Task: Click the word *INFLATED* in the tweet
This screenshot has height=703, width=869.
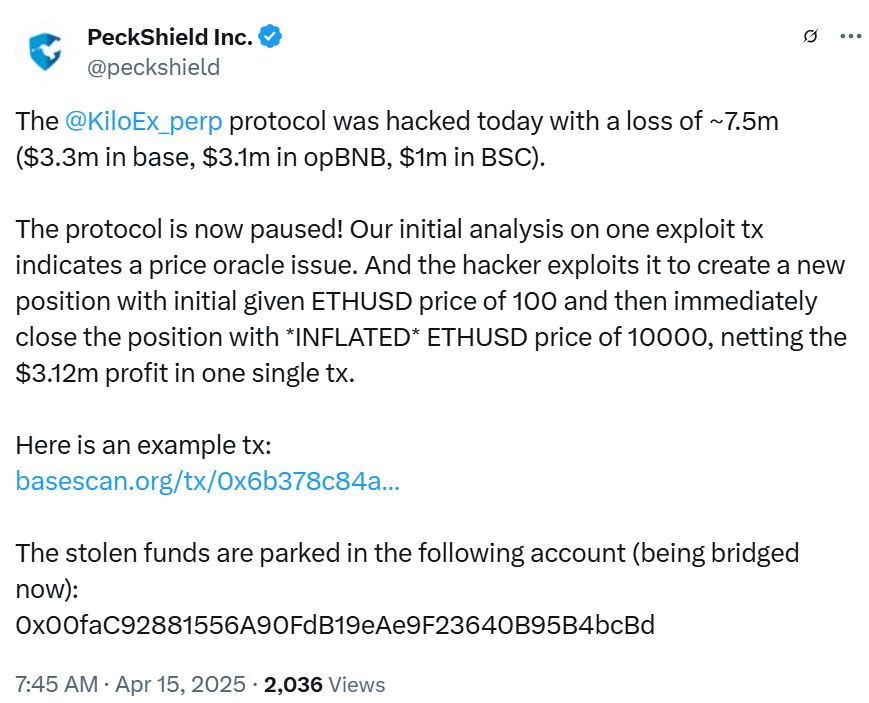Action: pyautogui.click(x=348, y=338)
